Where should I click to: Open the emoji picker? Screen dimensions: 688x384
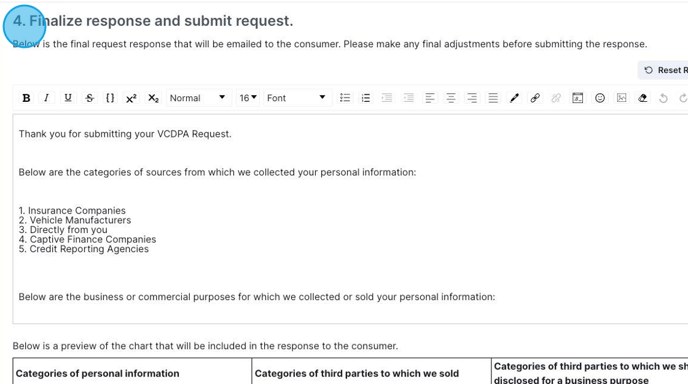pyautogui.click(x=600, y=98)
